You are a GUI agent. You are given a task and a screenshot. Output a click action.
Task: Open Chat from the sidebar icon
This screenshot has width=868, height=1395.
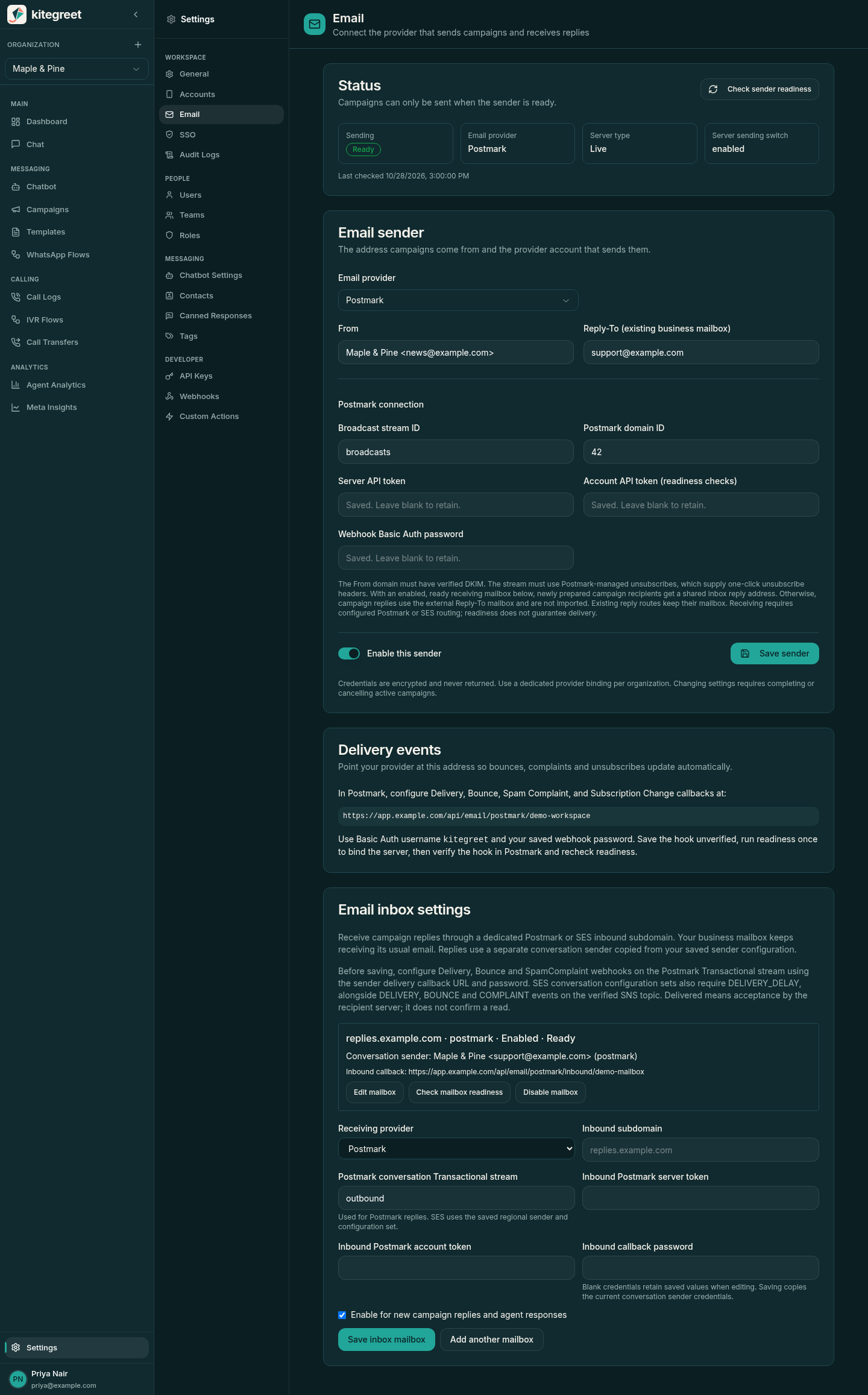(x=16, y=145)
